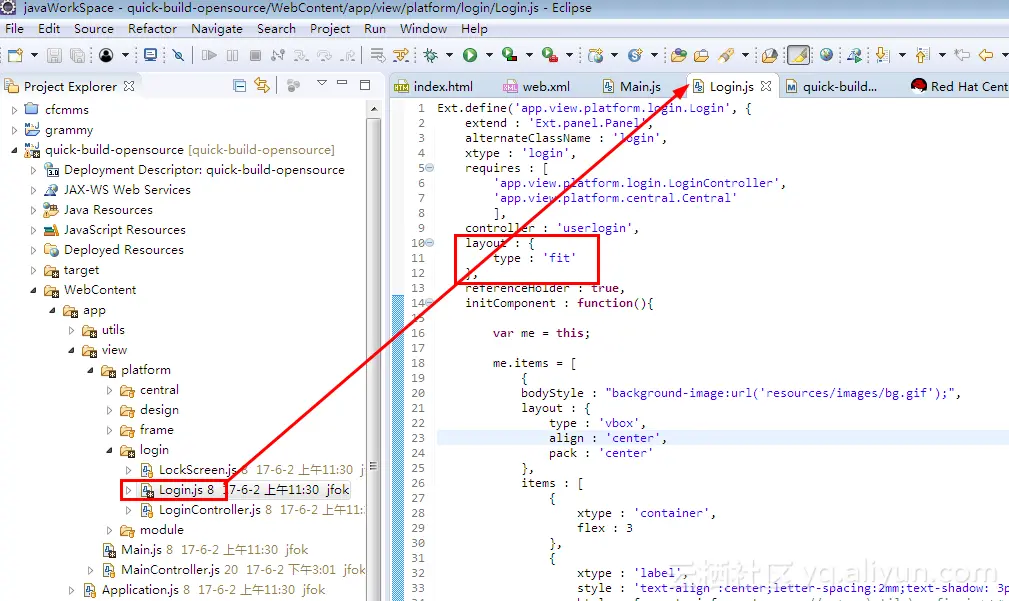Open the Project Explorer View Menu triangle
This screenshot has width=1009, height=601.
(322, 83)
